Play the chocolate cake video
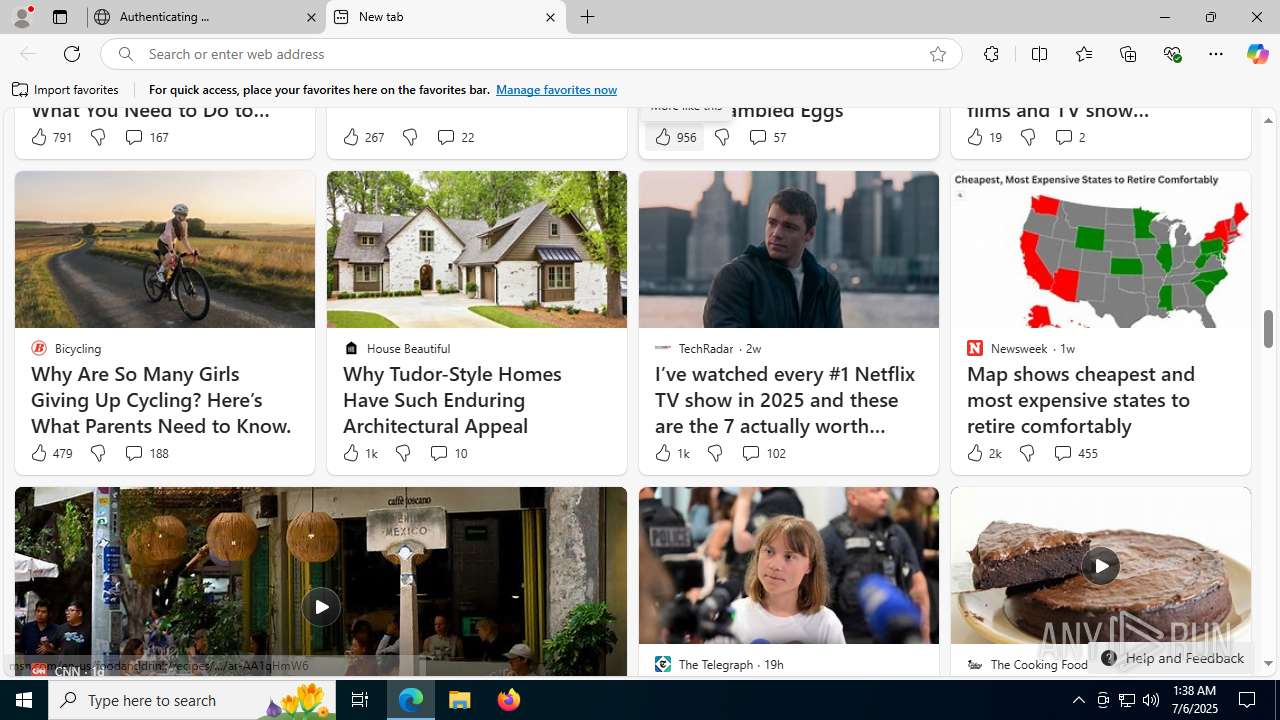 tap(1101, 566)
